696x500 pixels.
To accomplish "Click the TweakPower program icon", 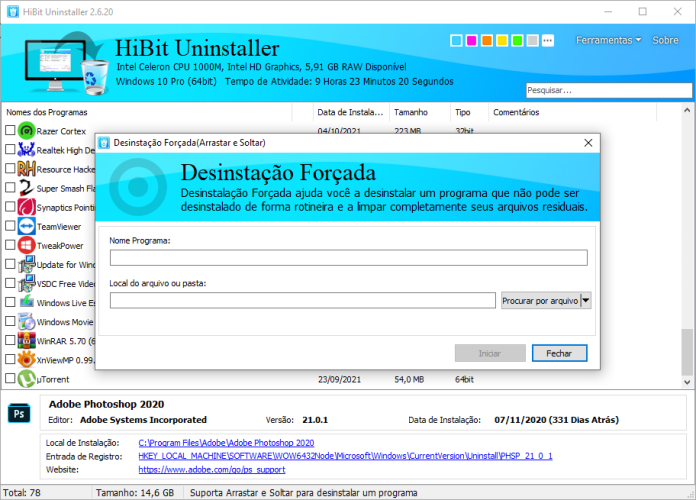I will 27,245.
